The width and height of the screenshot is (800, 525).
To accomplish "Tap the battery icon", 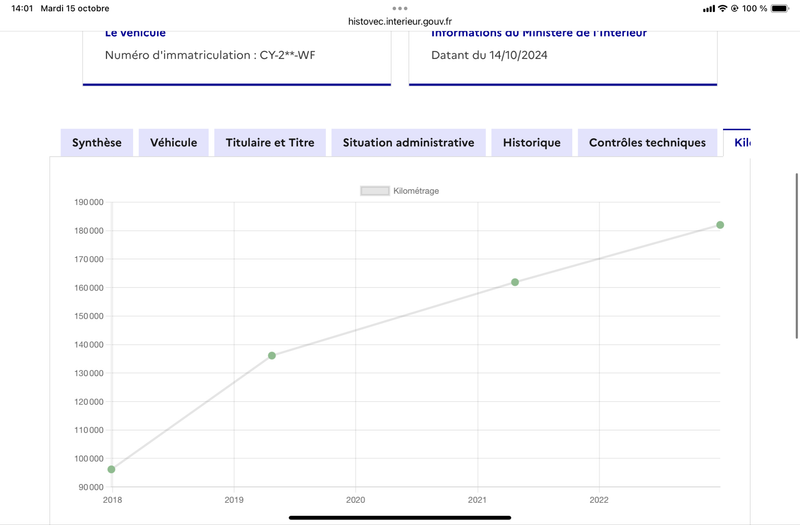I will 780,8.
